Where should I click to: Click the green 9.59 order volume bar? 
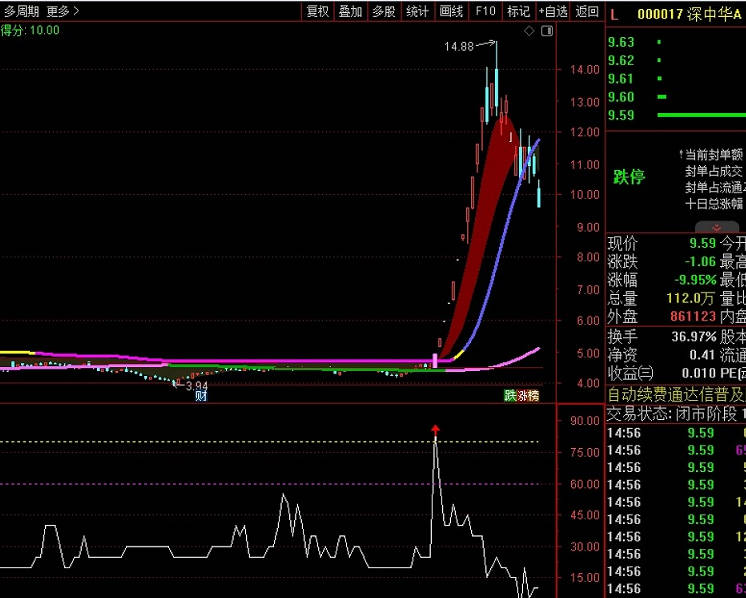[x=700, y=115]
